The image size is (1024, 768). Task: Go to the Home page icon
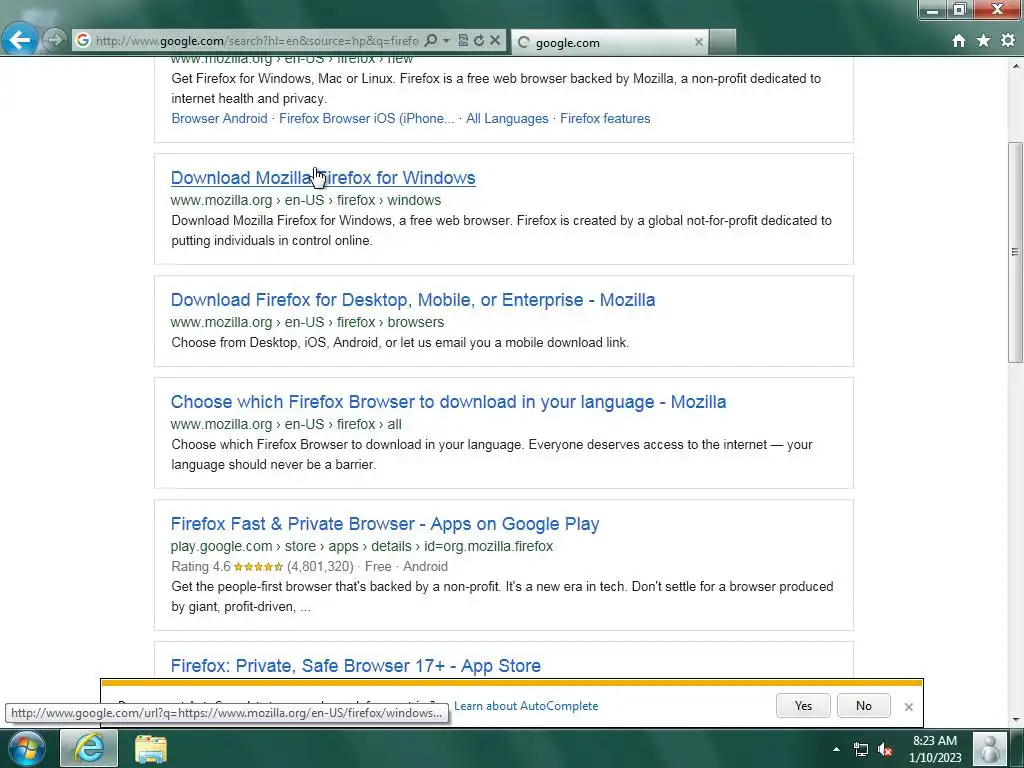tap(959, 41)
